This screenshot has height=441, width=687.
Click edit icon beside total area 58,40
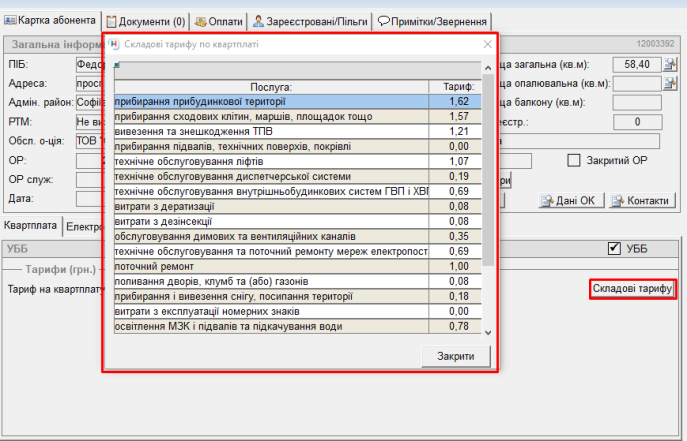[674, 64]
